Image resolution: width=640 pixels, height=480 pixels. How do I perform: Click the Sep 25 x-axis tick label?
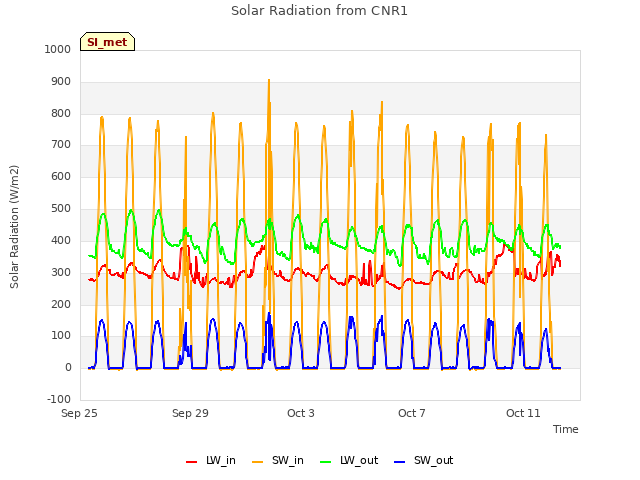pos(79,413)
